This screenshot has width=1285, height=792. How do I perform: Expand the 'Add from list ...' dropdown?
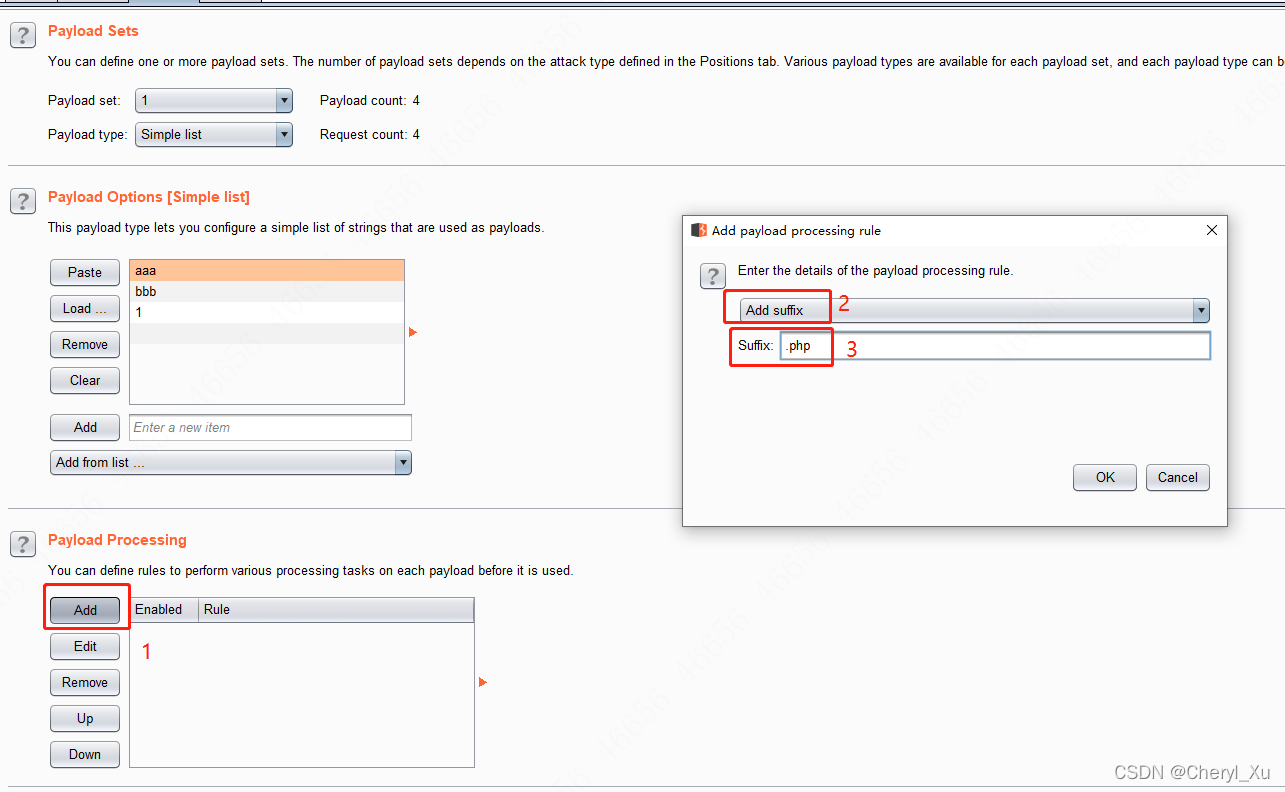[x=231, y=462]
